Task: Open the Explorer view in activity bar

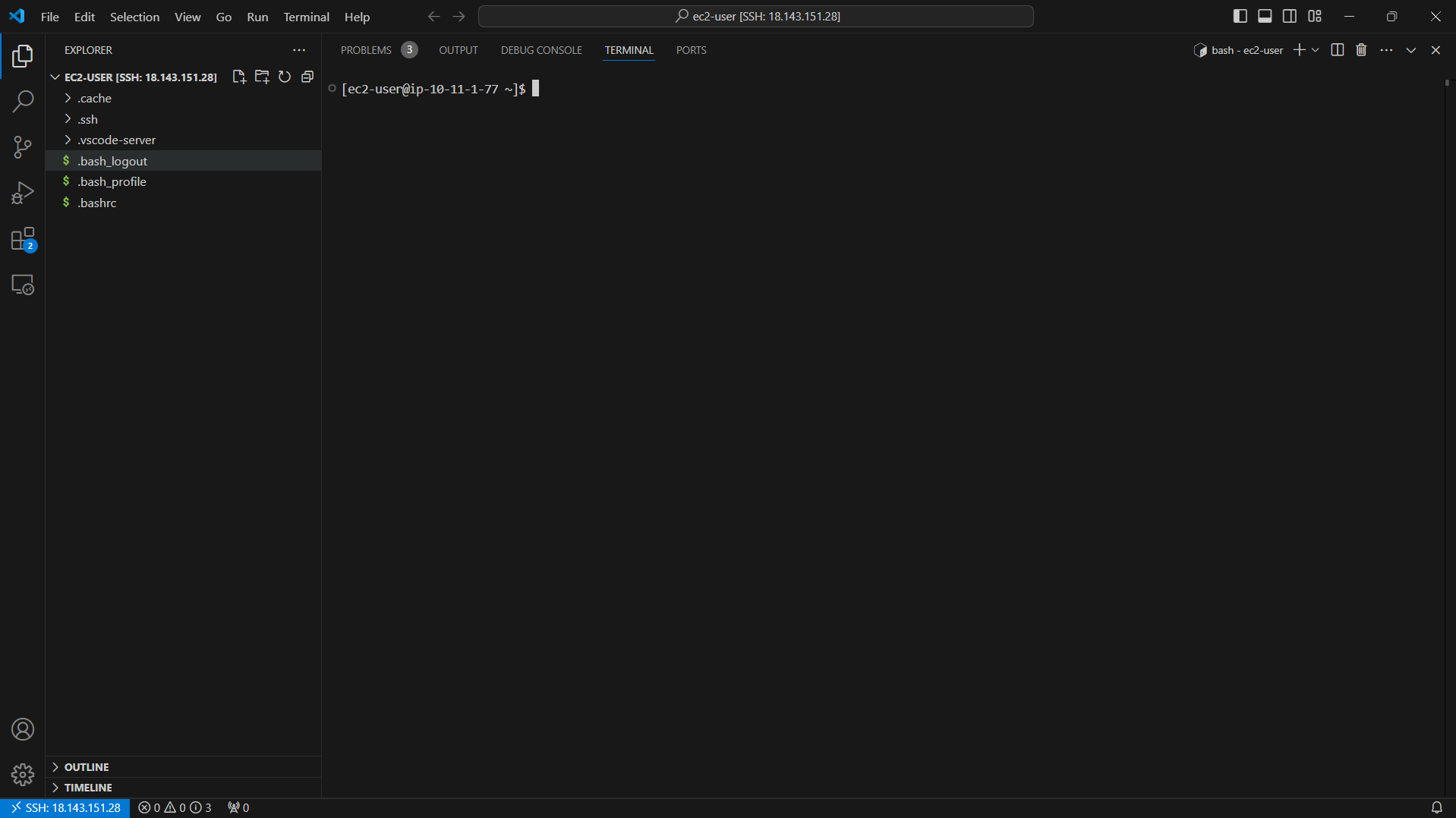Action: tap(23, 56)
